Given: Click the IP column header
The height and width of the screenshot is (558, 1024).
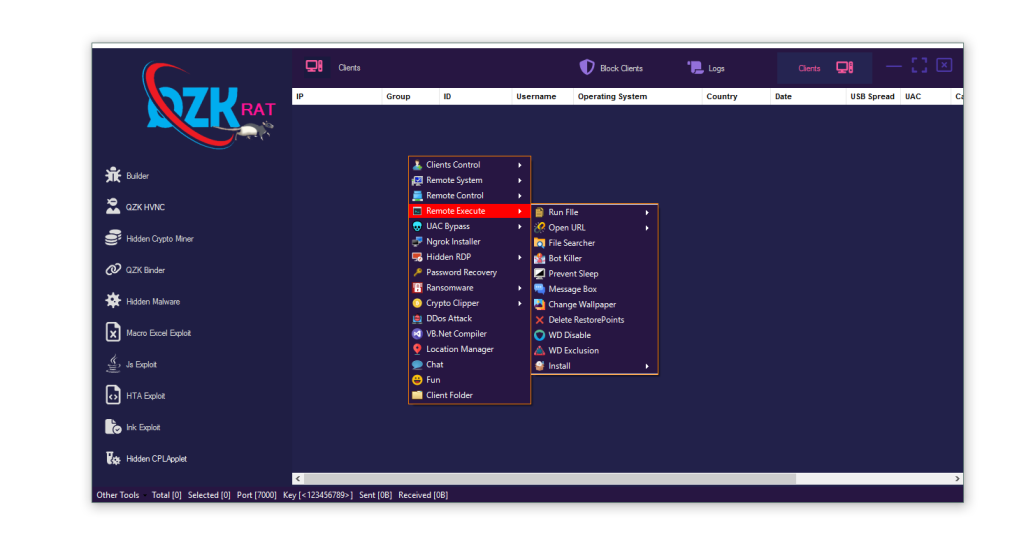Looking at the screenshot, I should point(337,96).
